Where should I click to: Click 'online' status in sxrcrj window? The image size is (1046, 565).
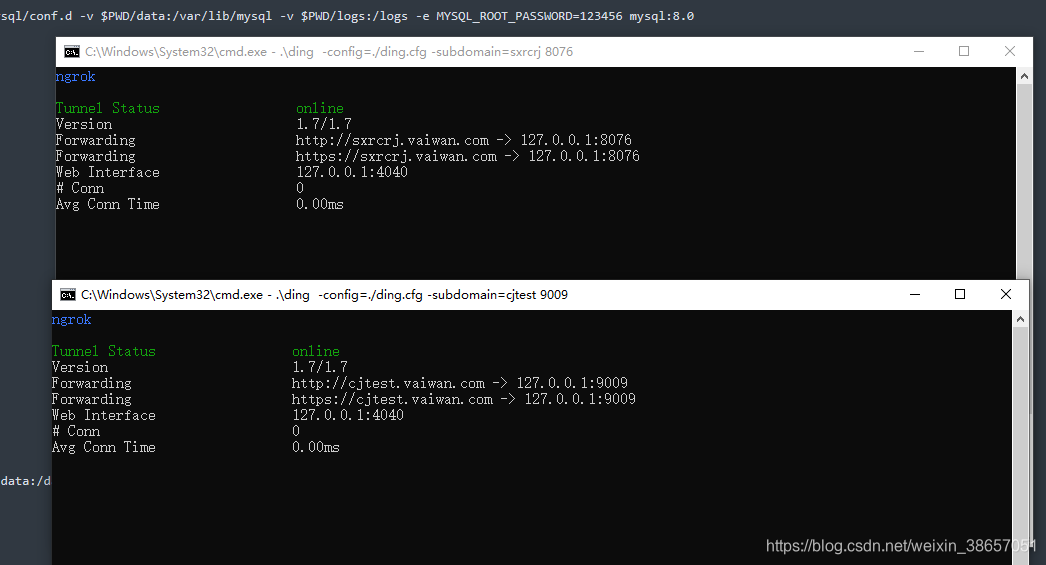coord(320,108)
